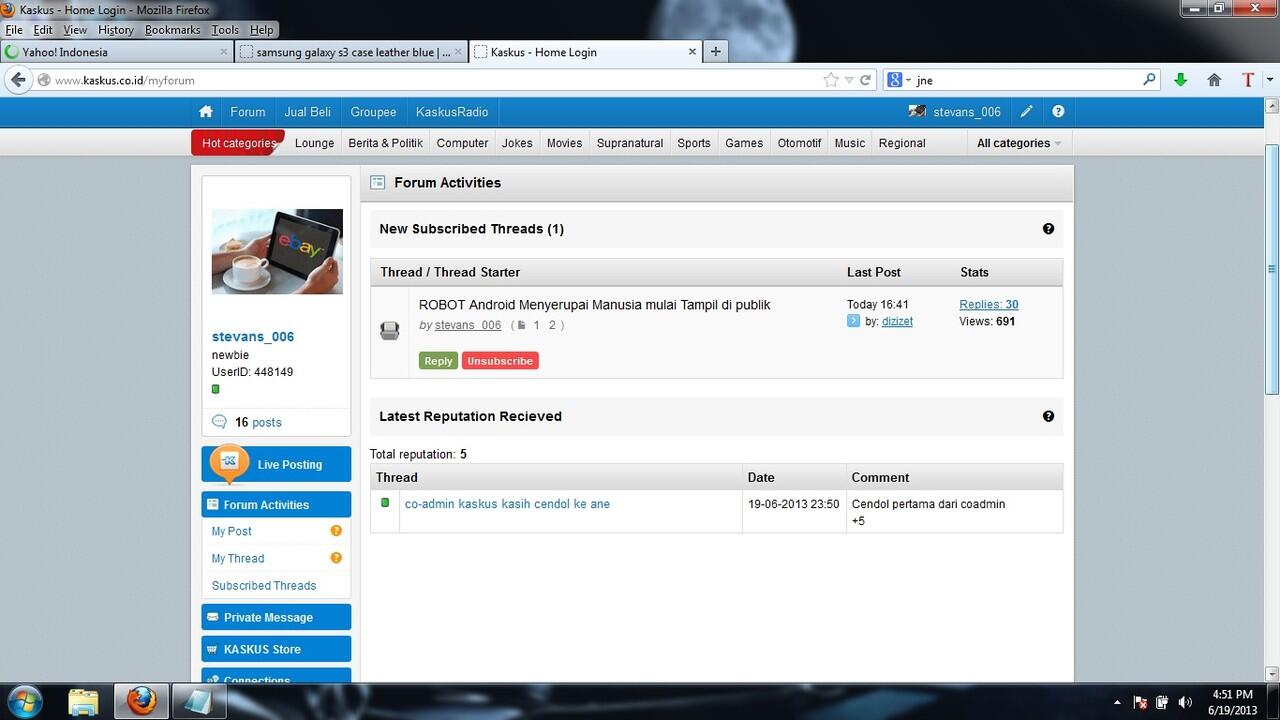Open the Private Message sidebar section
The width and height of the screenshot is (1280, 720).
click(276, 617)
